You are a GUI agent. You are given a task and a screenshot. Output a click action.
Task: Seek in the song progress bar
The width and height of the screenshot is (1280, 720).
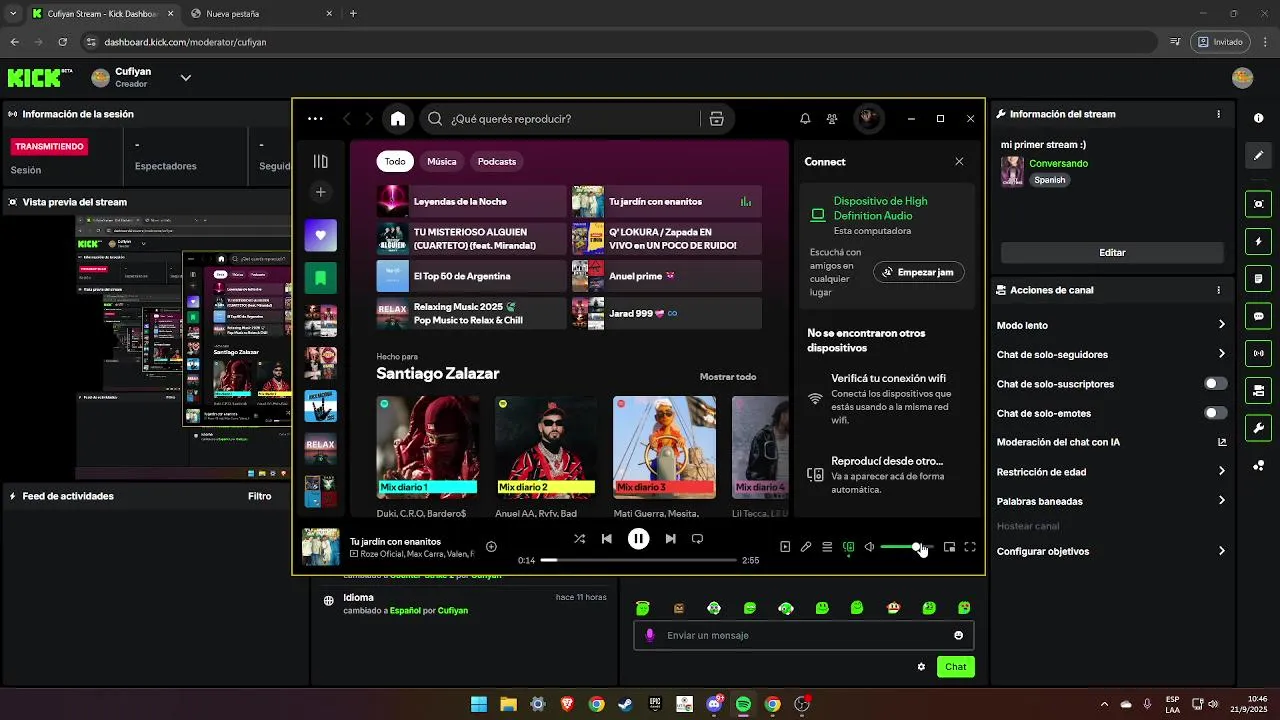[x=638, y=560]
